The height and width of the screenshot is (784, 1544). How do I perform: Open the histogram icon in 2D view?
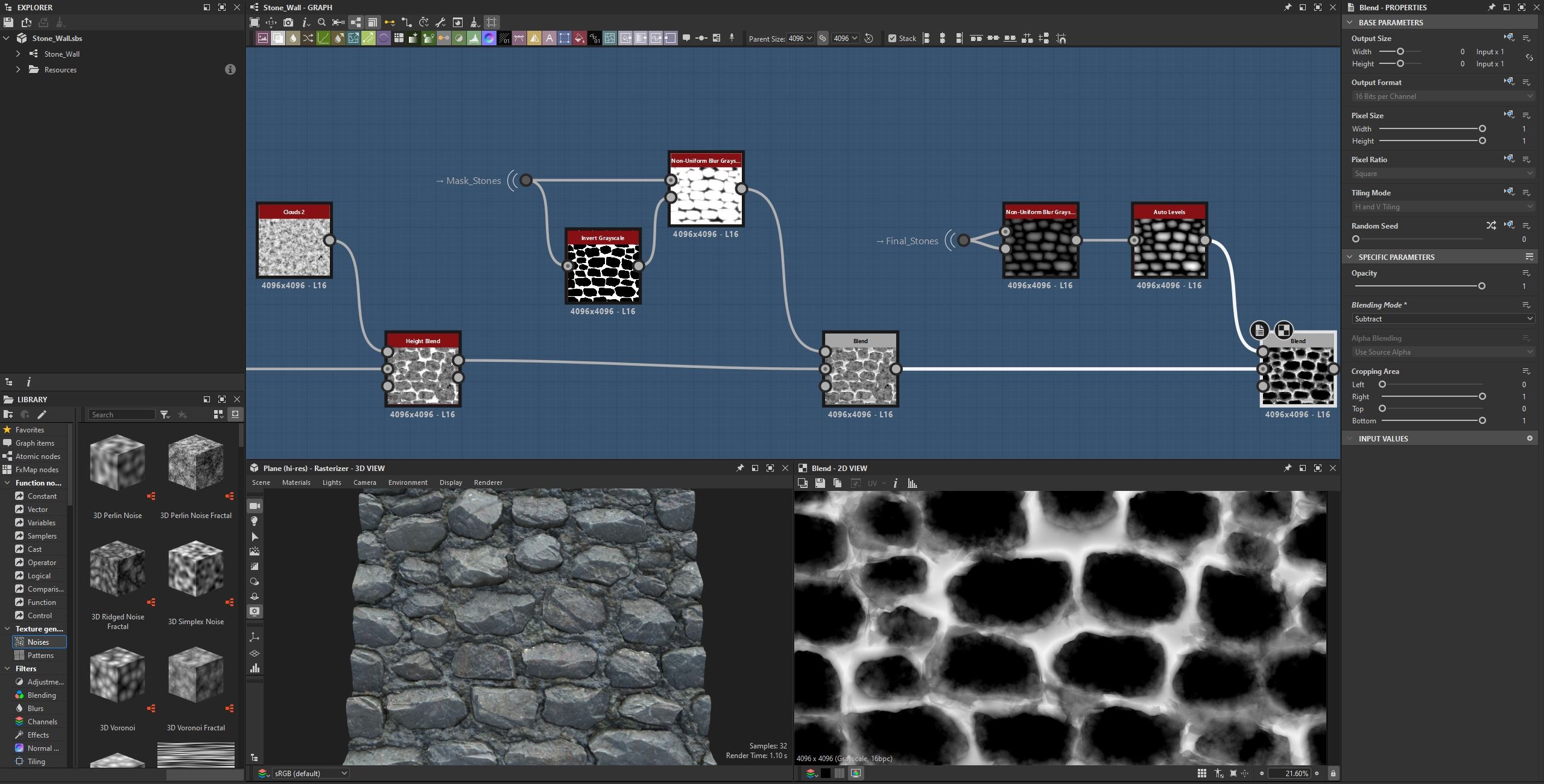[x=912, y=483]
